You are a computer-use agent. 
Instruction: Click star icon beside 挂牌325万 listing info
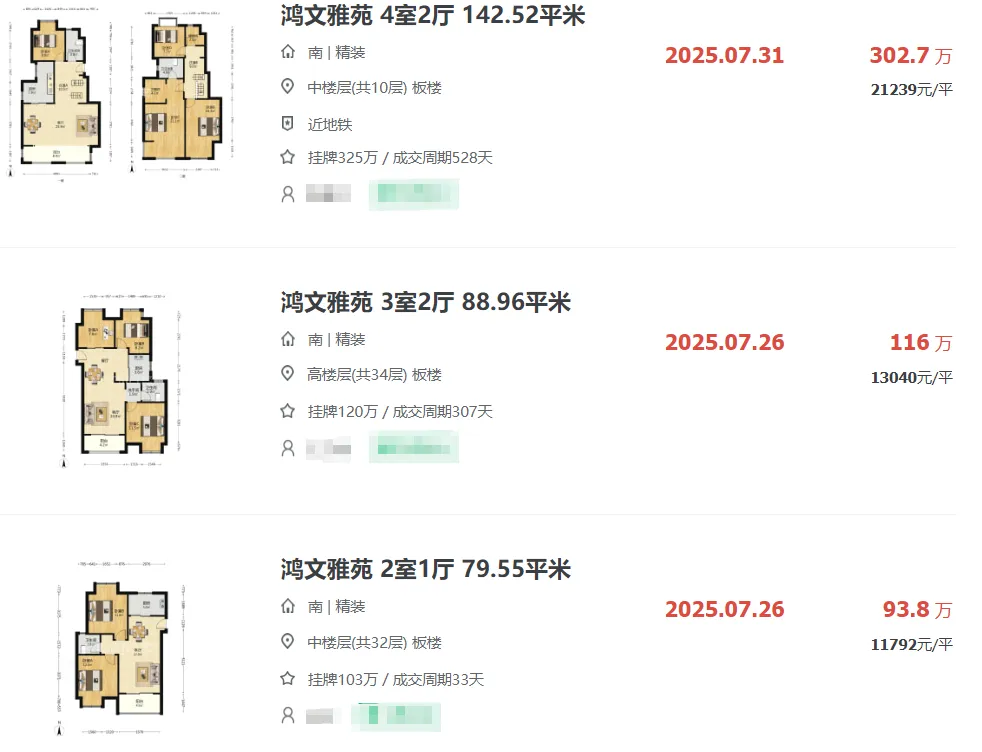[x=287, y=157]
